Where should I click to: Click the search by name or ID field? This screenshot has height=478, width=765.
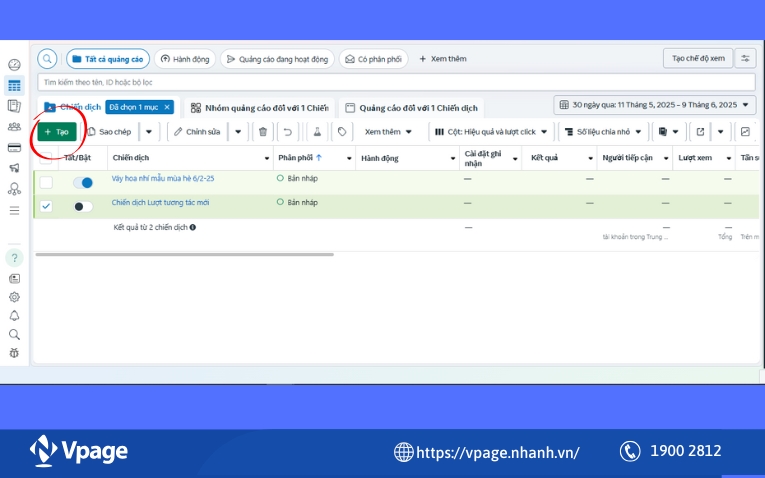(396, 82)
